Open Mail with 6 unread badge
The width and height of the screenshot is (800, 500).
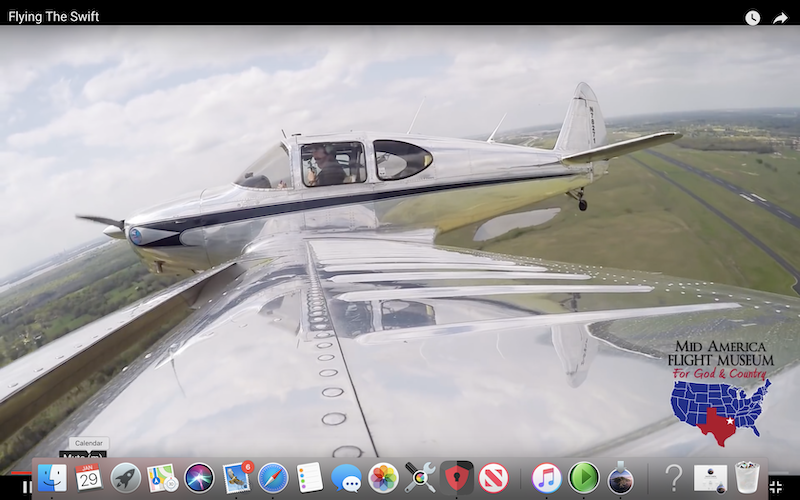pos(237,477)
